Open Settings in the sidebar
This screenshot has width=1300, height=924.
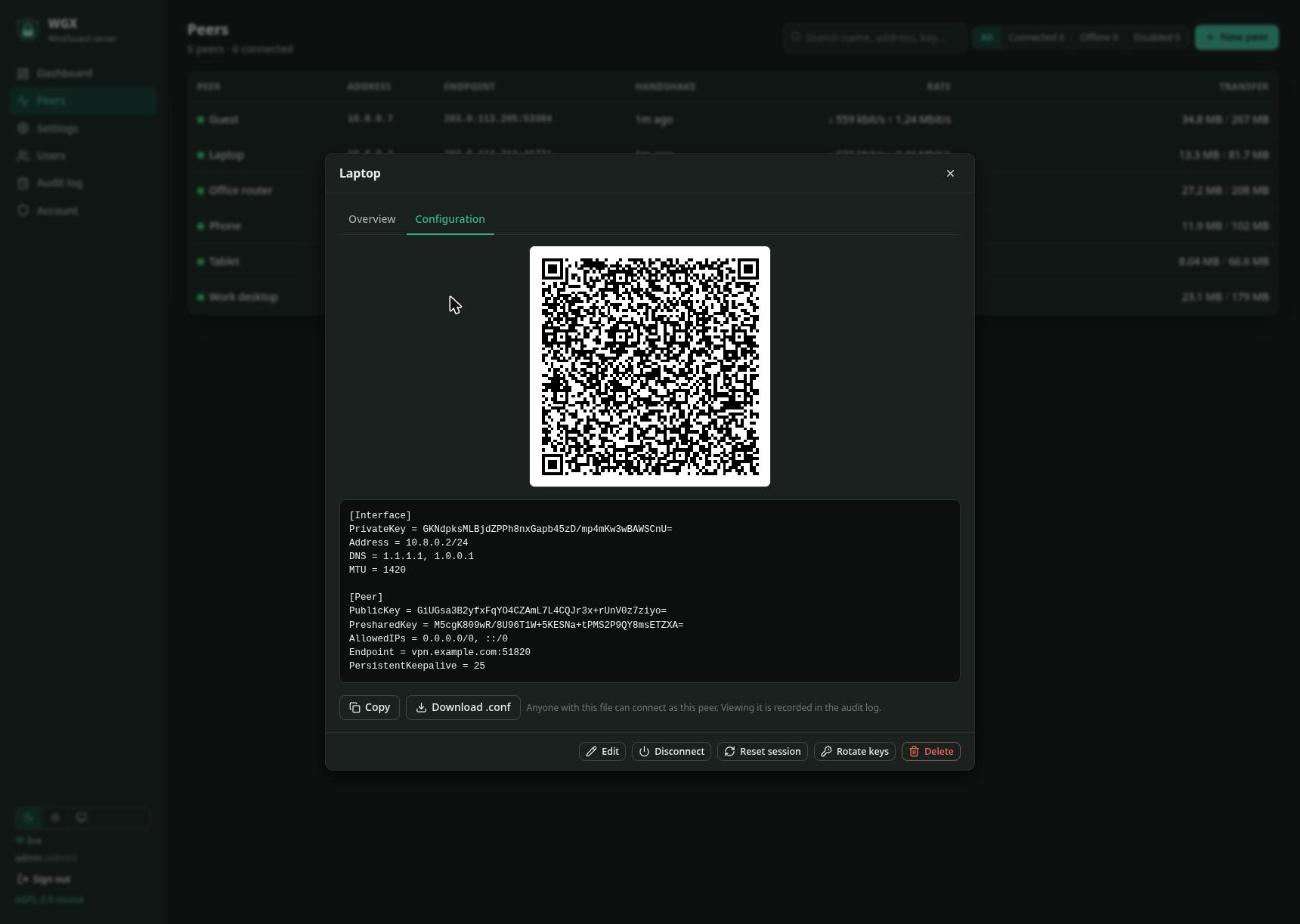(x=82, y=128)
